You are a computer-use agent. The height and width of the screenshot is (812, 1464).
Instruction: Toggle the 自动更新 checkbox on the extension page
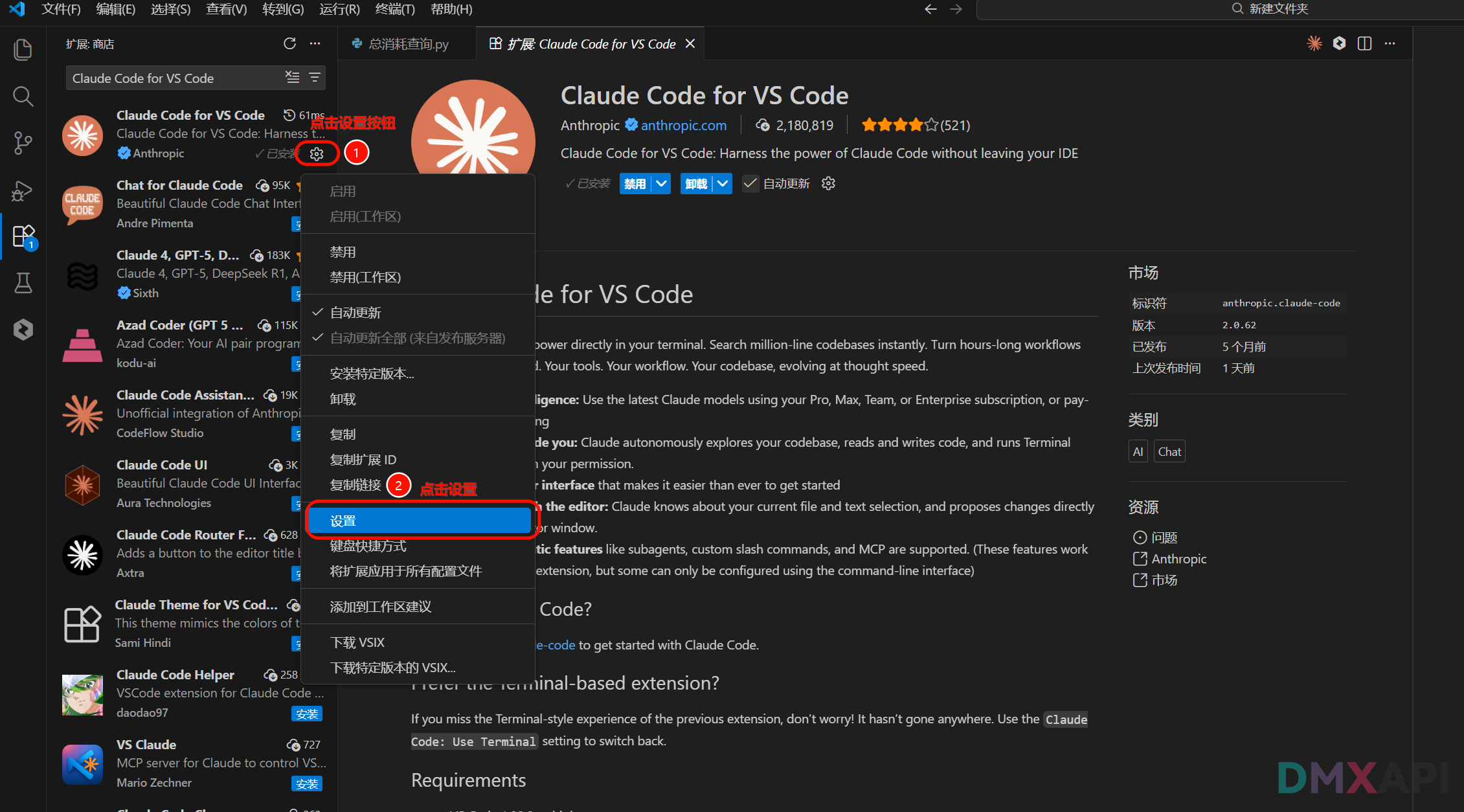tap(750, 183)
